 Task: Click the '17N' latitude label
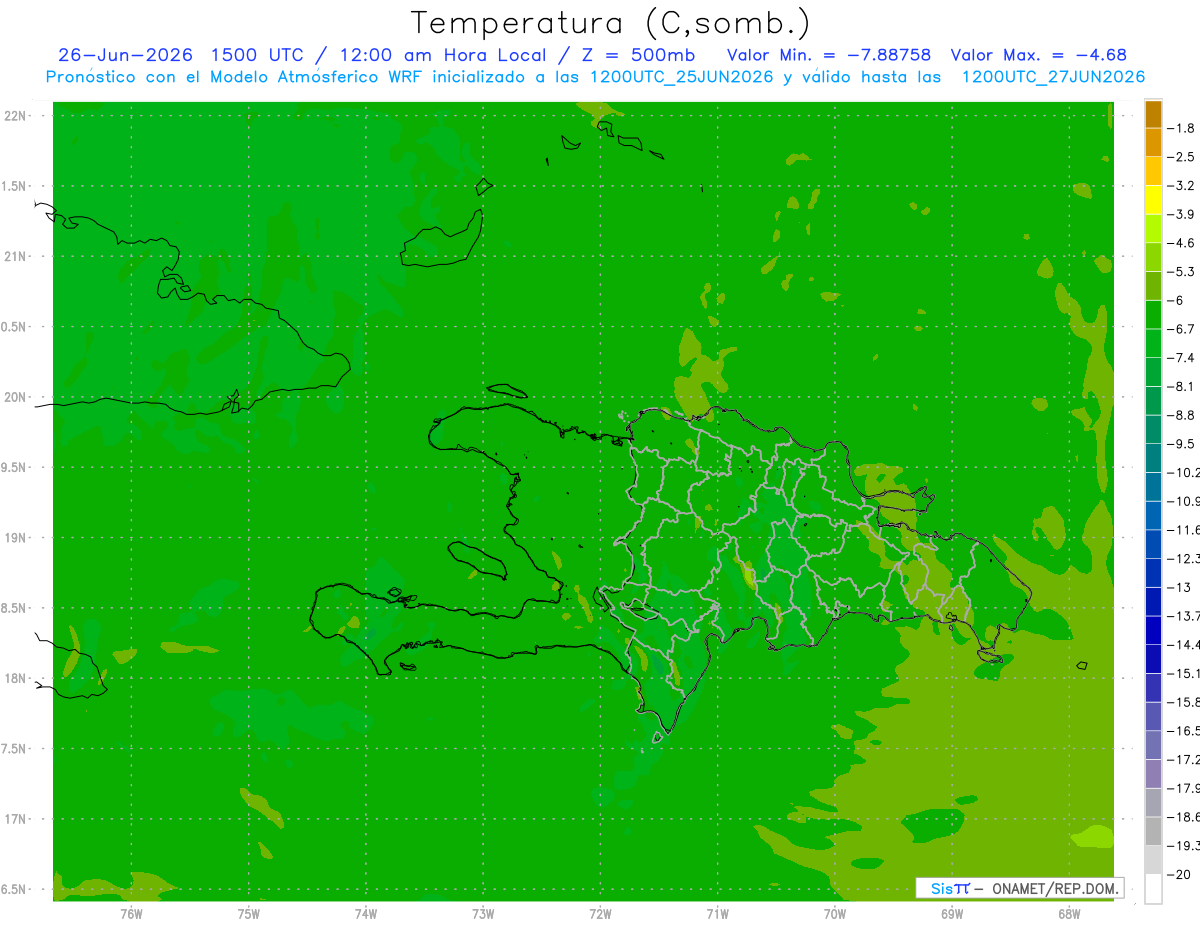point(16,819)
